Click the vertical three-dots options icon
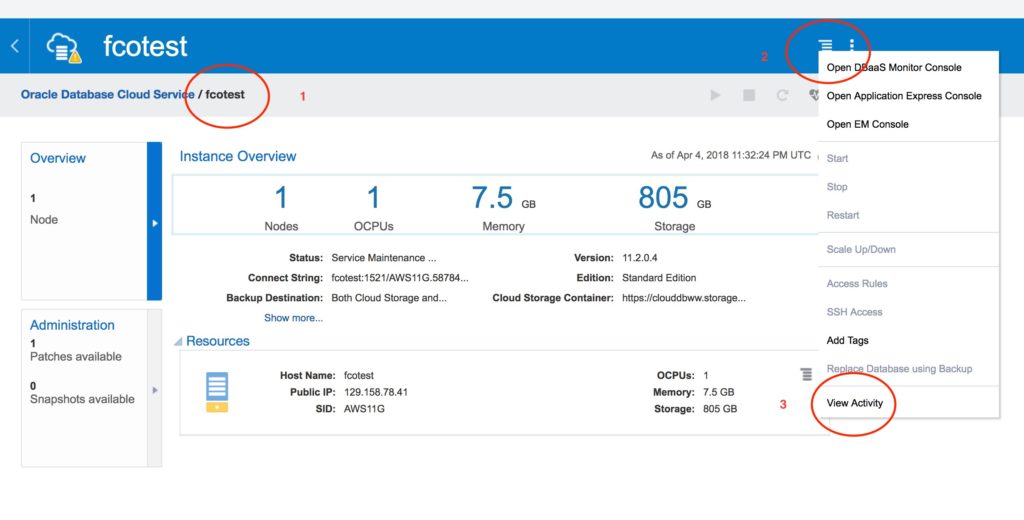 (852, 46)
